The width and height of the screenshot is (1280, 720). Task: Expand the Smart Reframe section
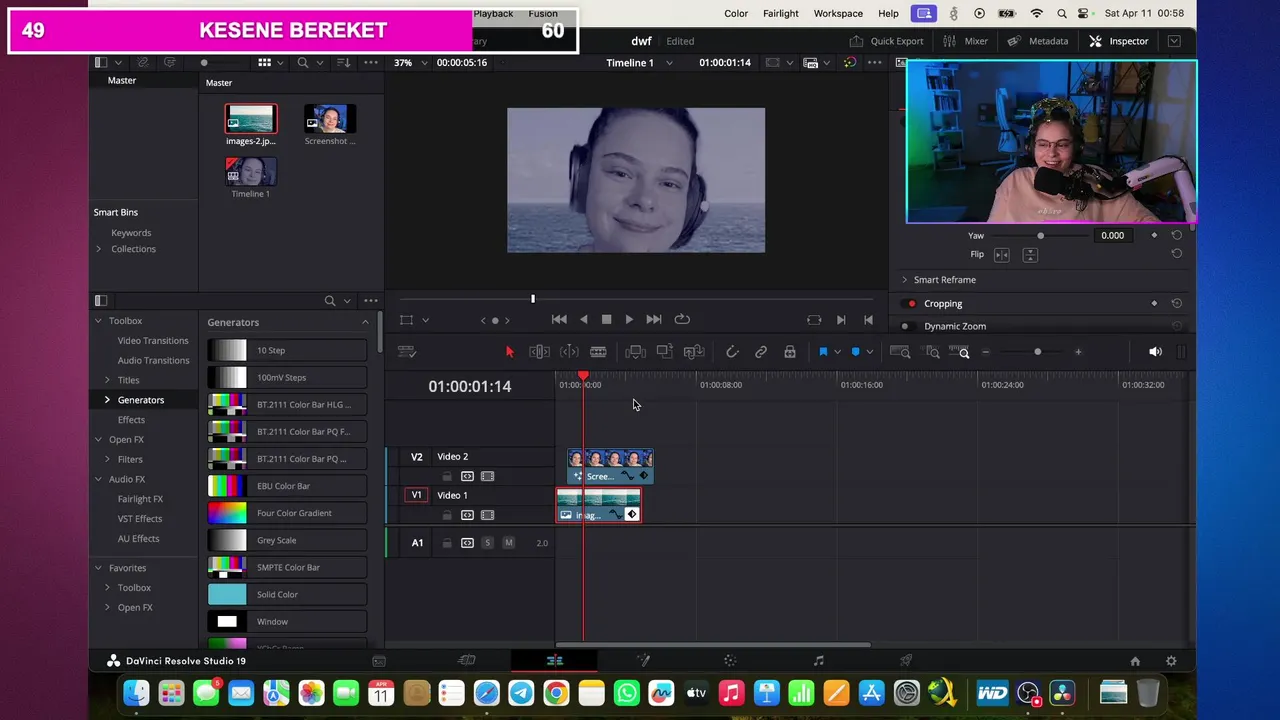pyautogui.click(x=905, y=280)
